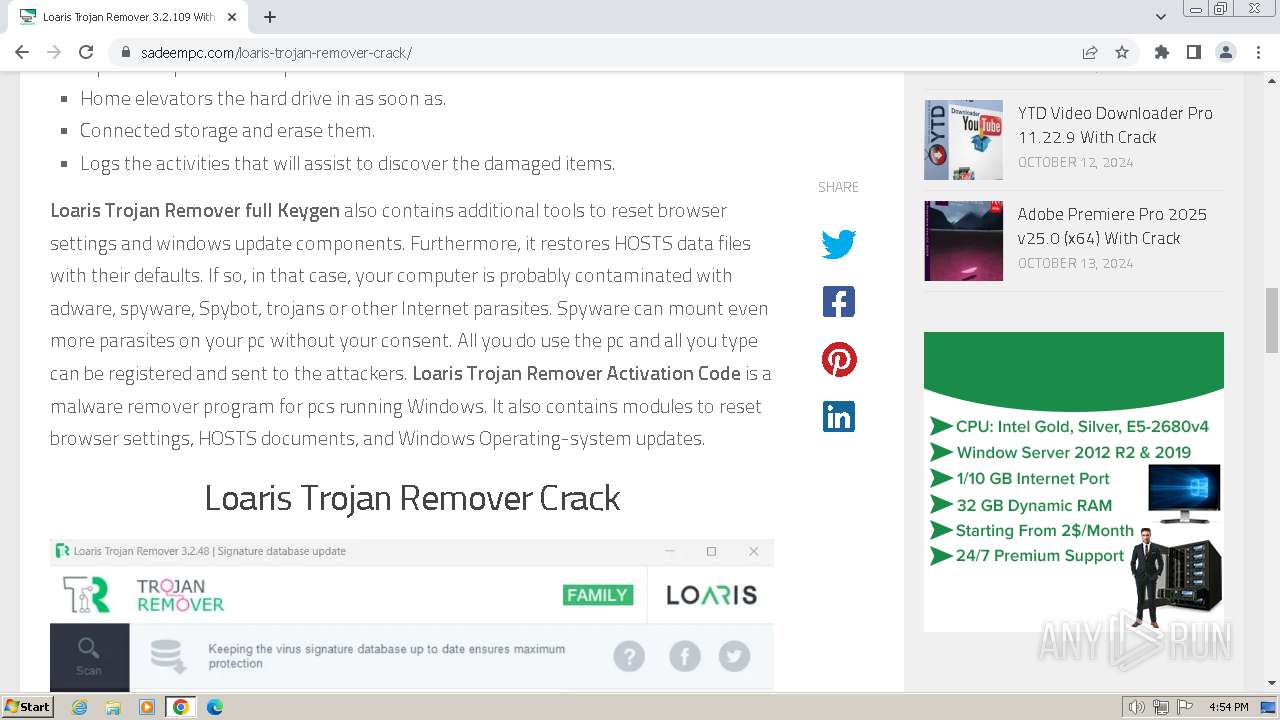Click 'Home elevators the hard drive' bullet

(263, 98)
